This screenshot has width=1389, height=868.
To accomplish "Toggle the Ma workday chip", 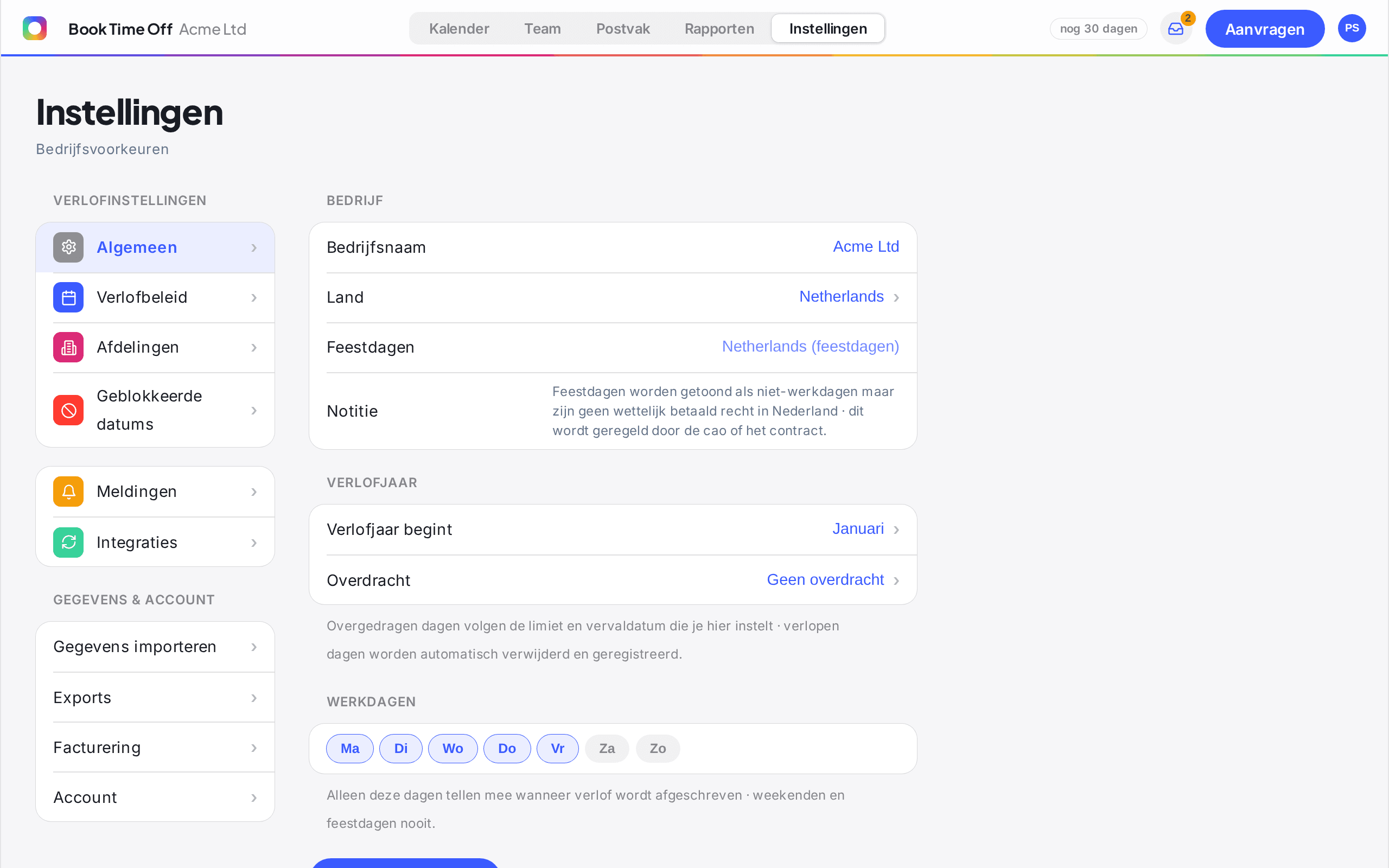I will click(x=349, y=749).
